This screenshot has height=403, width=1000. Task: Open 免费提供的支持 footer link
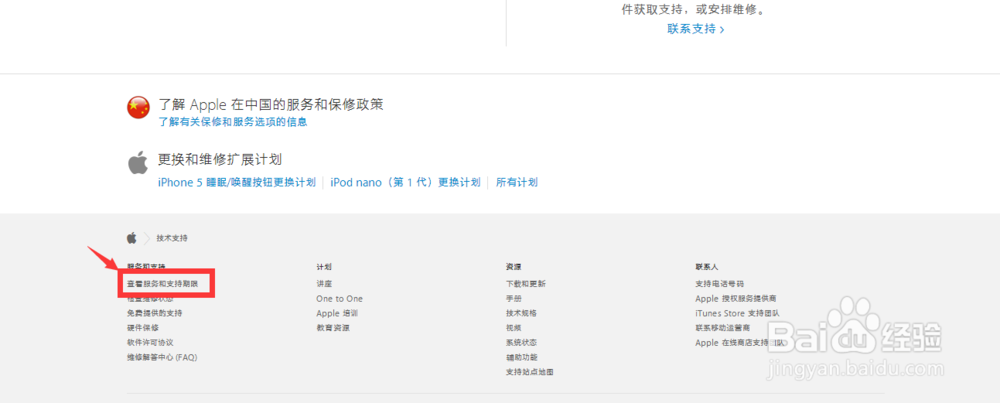click(x=154, y=313)
